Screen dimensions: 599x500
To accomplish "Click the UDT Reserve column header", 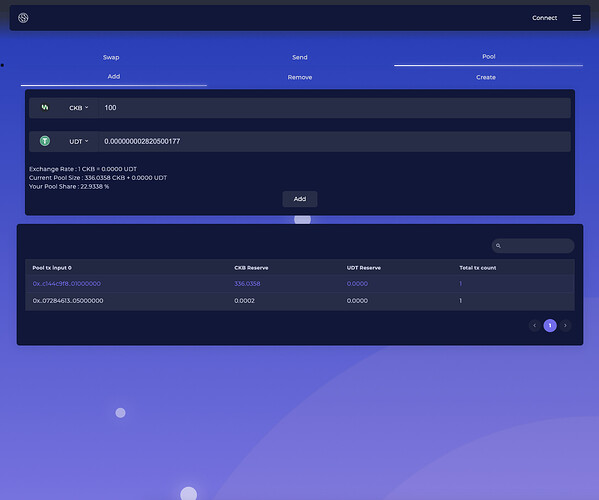I will [364, 268].
